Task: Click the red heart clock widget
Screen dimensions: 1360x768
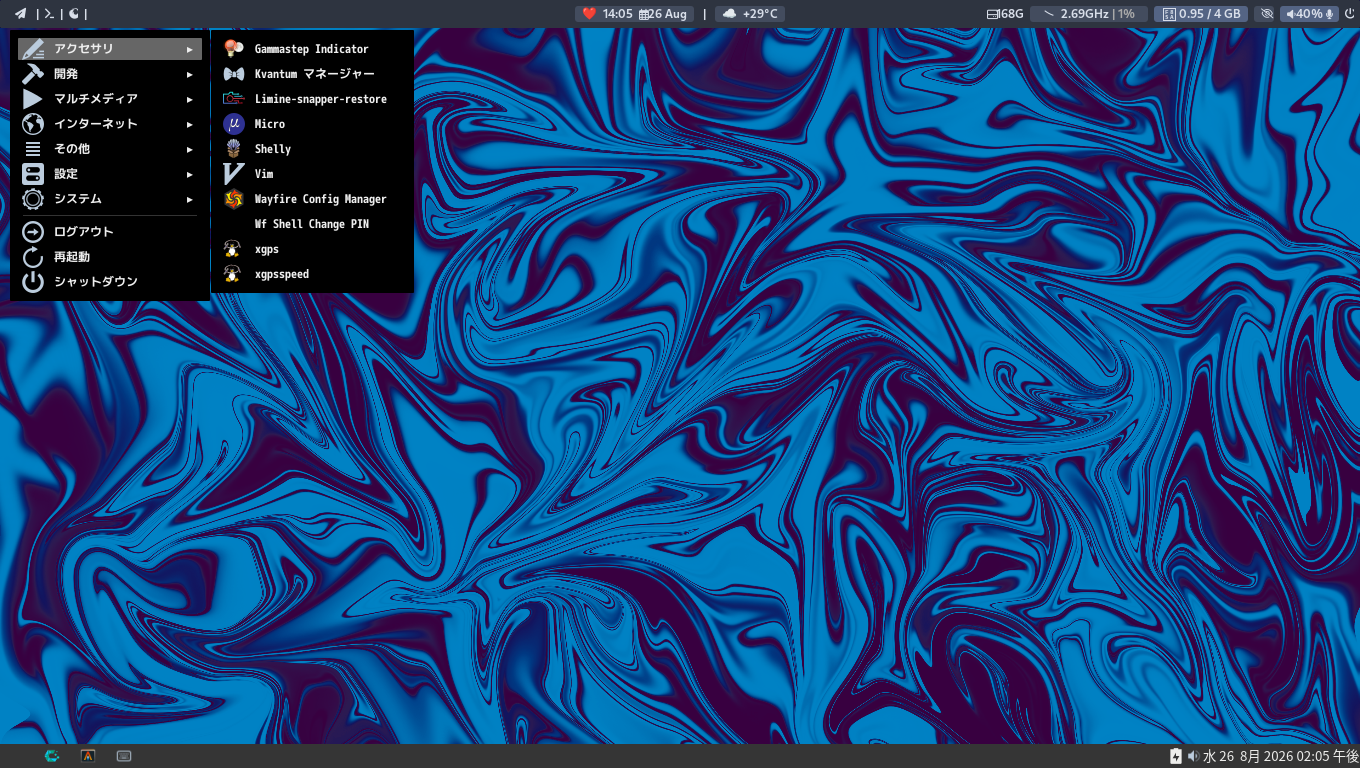Action: click(x=606, y=14)
